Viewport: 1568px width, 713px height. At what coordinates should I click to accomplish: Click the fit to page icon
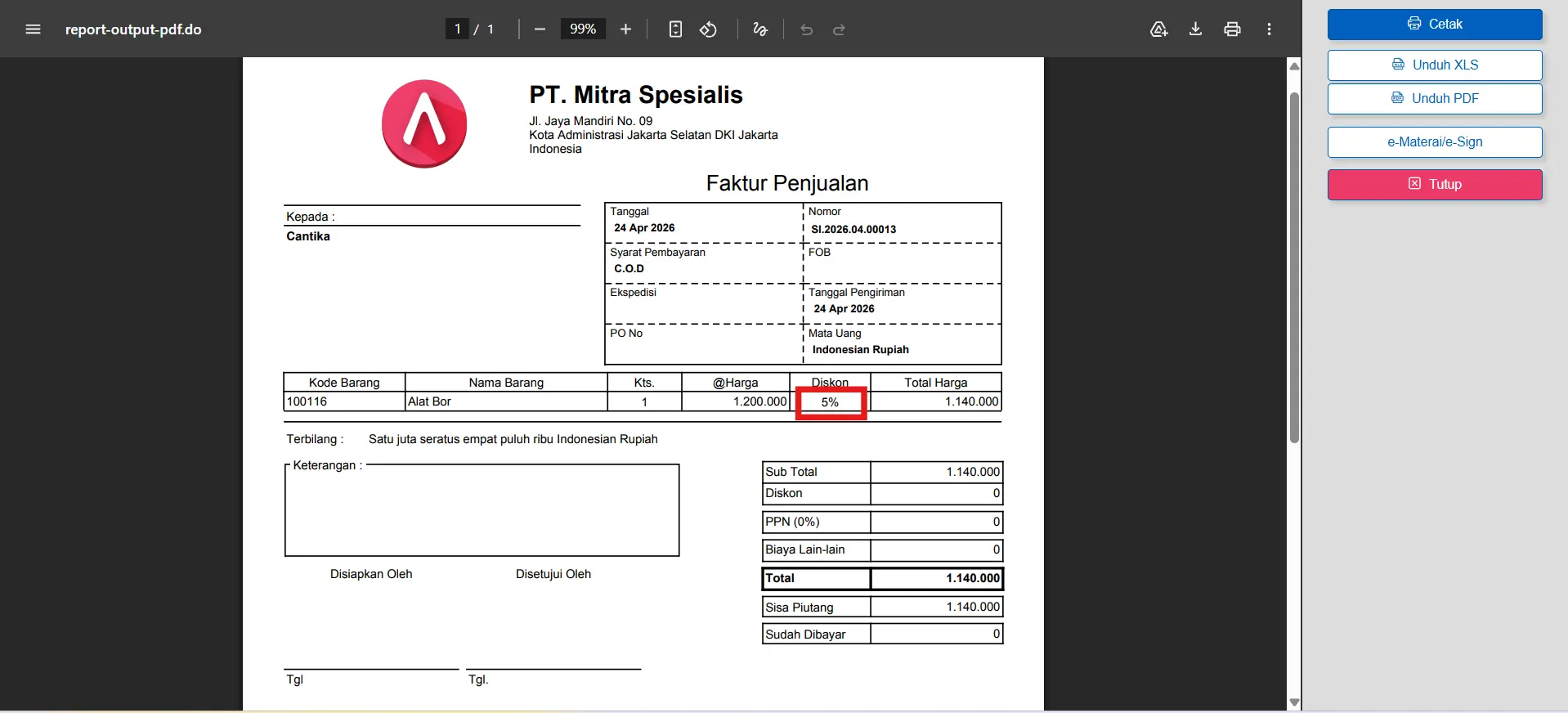pos(675,29)
